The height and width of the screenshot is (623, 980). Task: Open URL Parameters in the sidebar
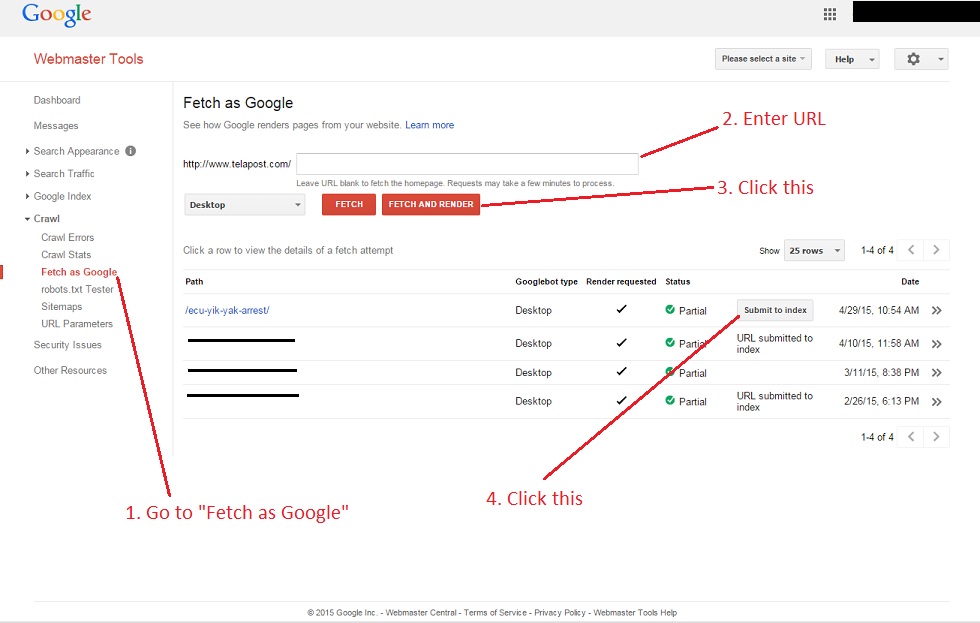coord(77,324)
